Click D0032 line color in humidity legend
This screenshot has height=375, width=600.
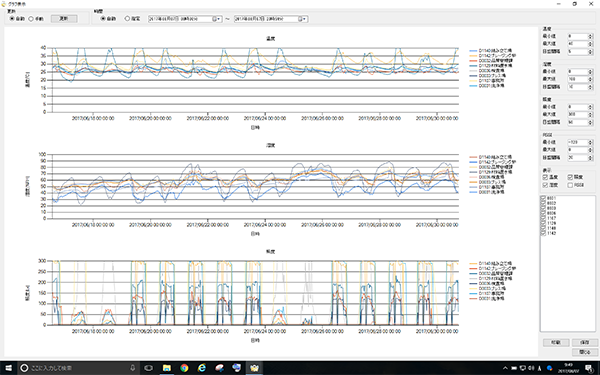pyautogui.click(x=473, y=167)
